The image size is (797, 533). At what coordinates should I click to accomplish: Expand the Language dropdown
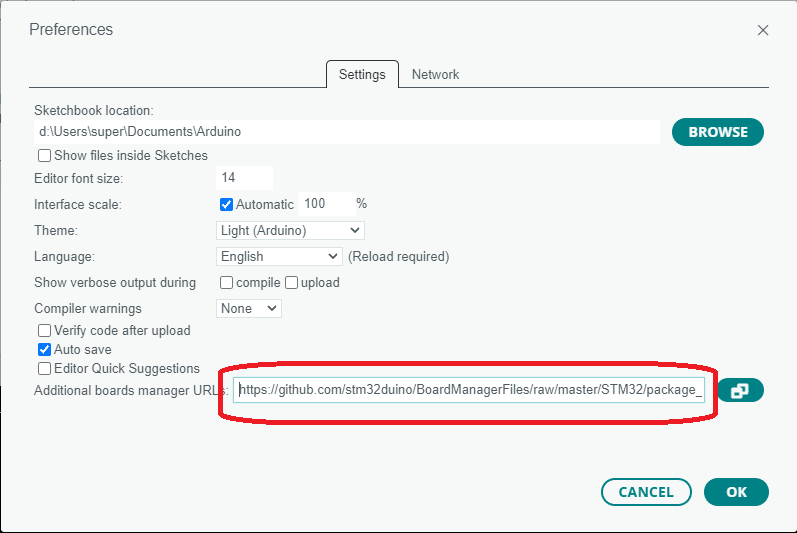click(x=279, y=257)
